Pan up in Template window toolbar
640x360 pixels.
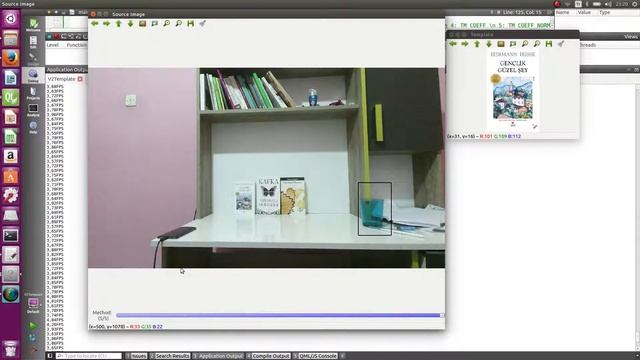point(477,44)
